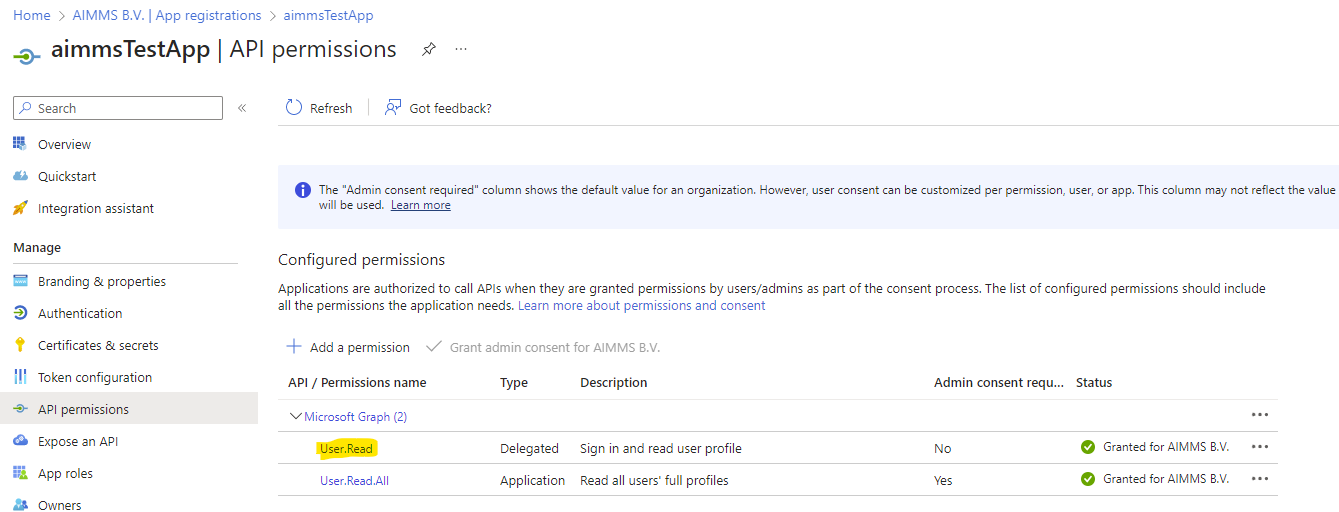Click the Quickstart cloud icon
The width and height of the screenshot is (1339, 512).
tap(20, 176)
